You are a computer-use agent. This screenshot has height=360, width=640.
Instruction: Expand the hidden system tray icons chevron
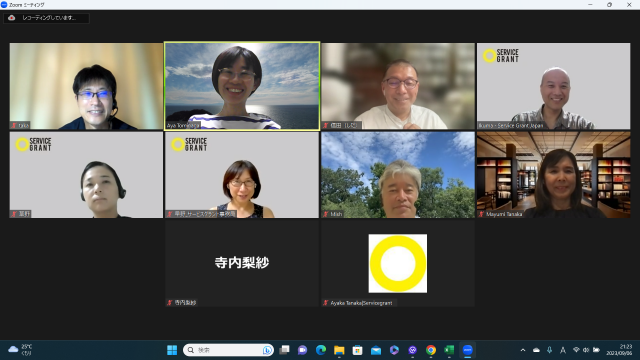point(523,350)
